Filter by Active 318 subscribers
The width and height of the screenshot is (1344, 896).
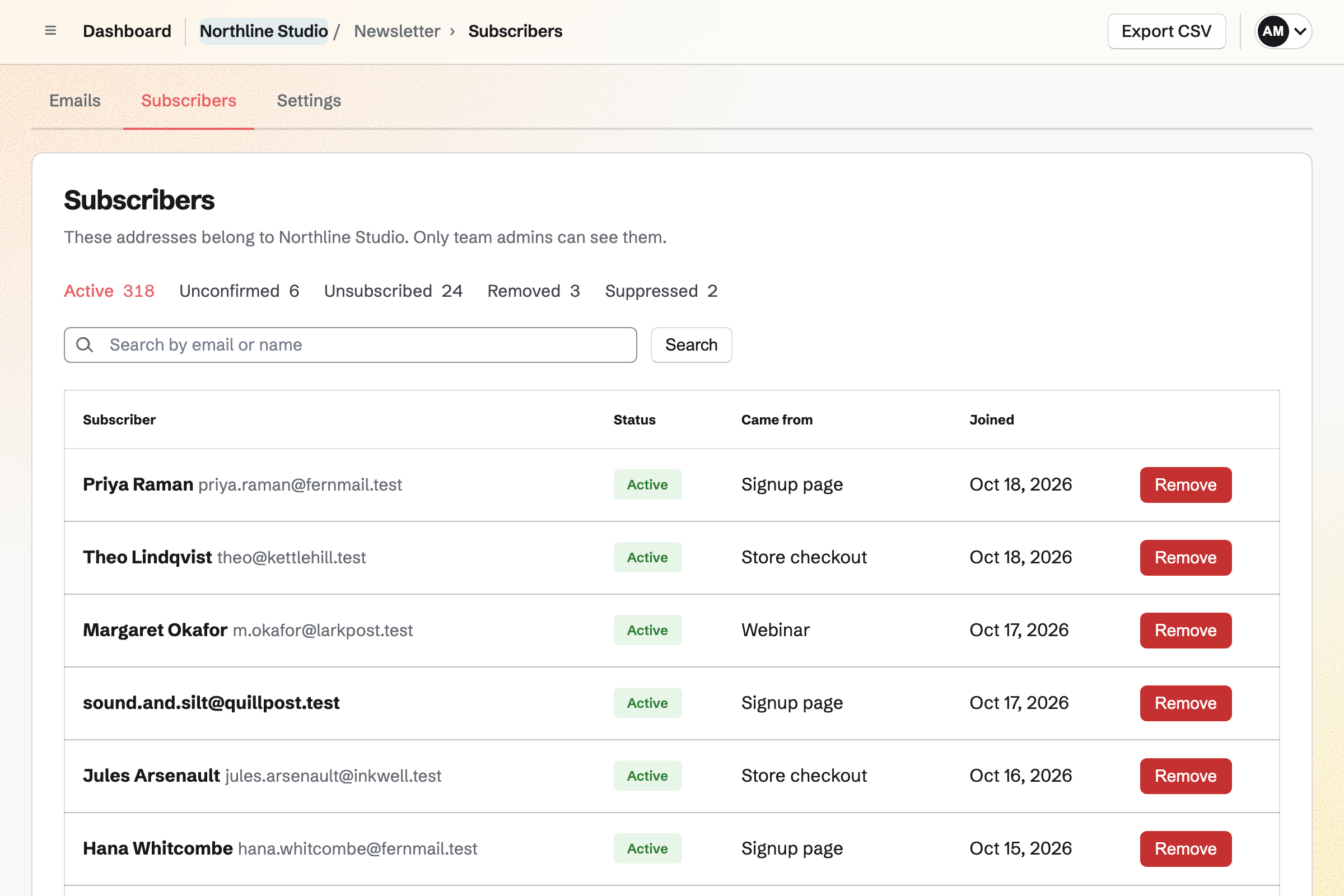coord(109,291)
